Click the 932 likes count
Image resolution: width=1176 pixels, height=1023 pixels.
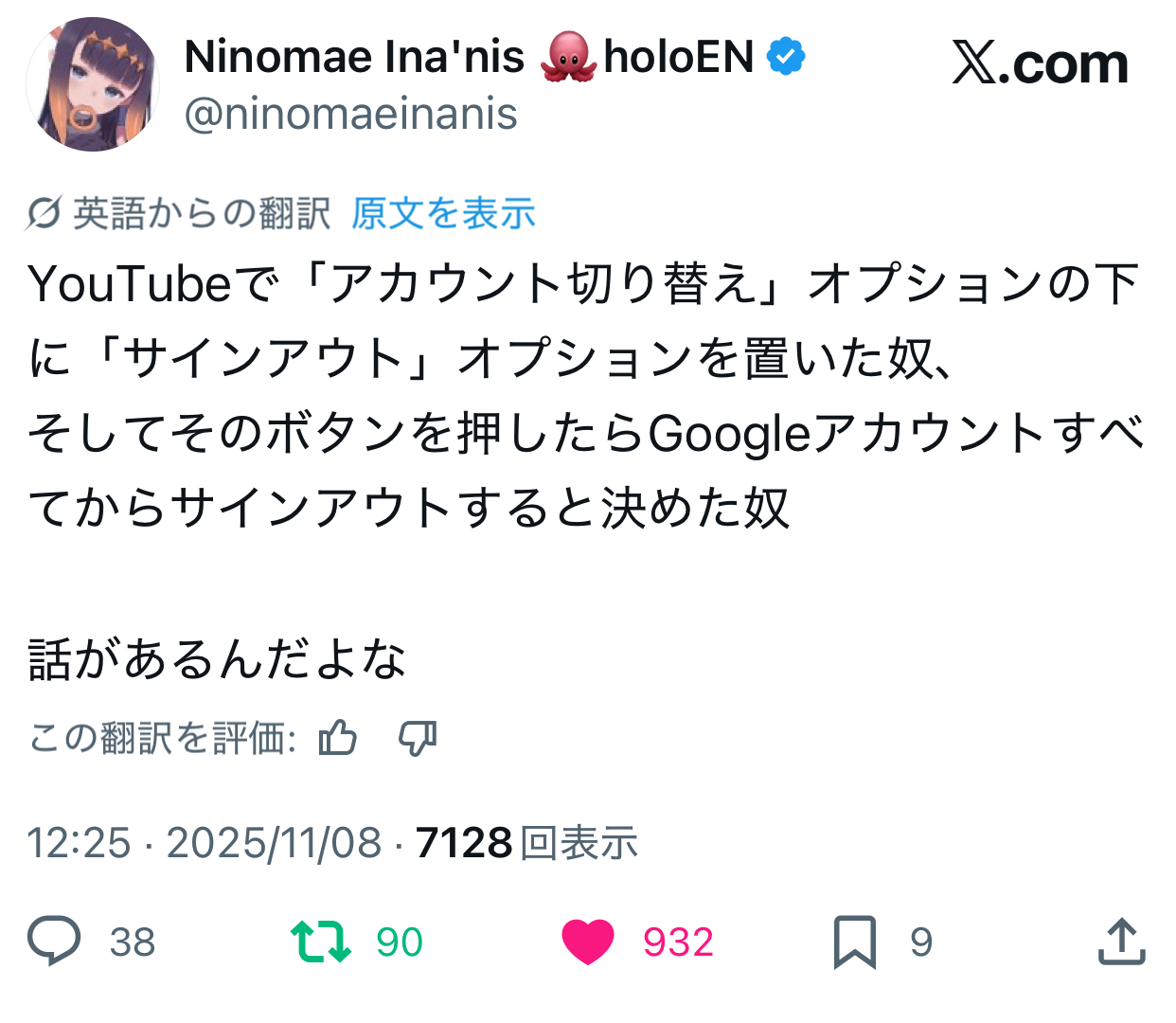[x=678, y=942]
